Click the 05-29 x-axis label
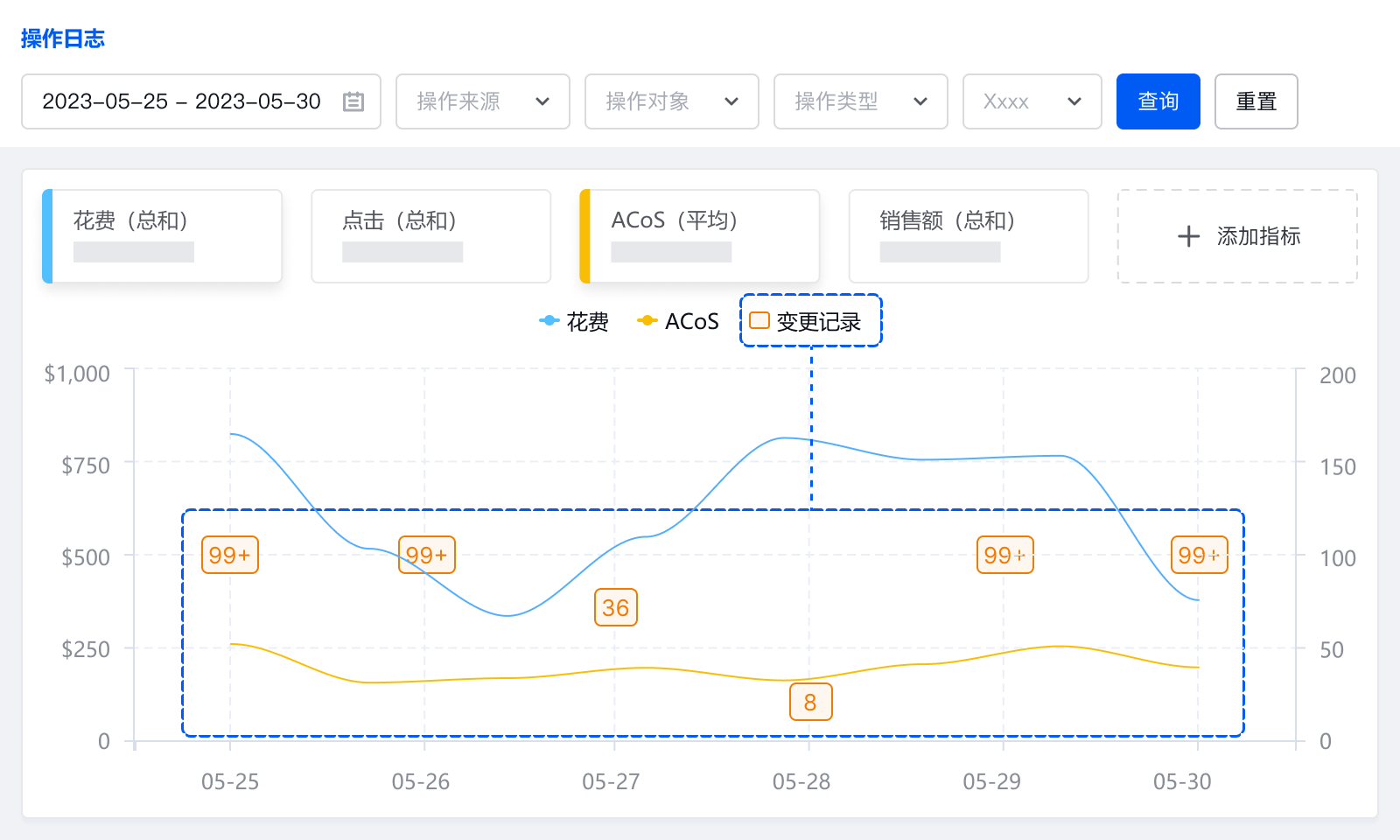Screen dimensions: 1400x840 point(992,781)
